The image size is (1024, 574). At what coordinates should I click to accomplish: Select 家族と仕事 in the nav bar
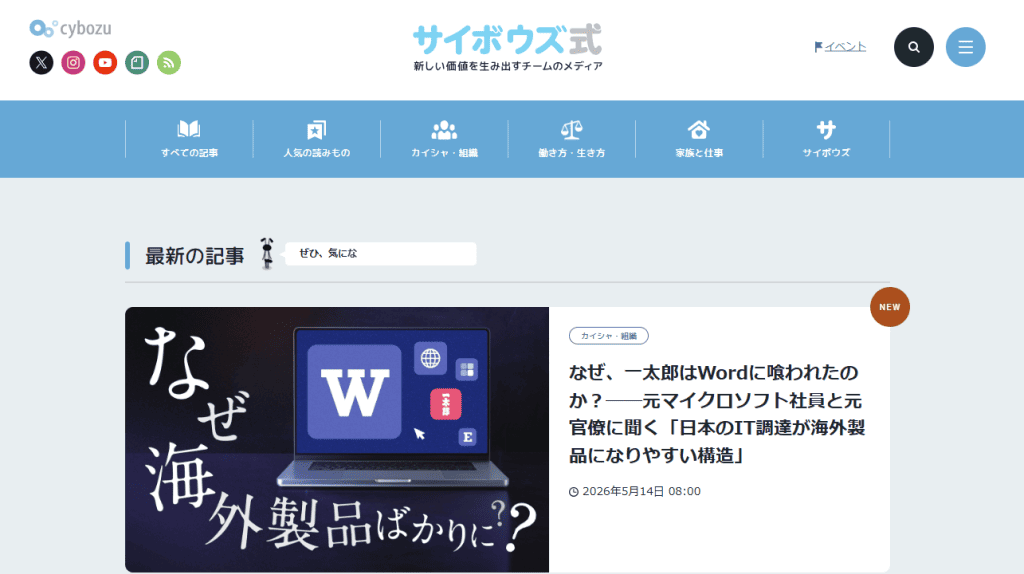pos(699,139)
